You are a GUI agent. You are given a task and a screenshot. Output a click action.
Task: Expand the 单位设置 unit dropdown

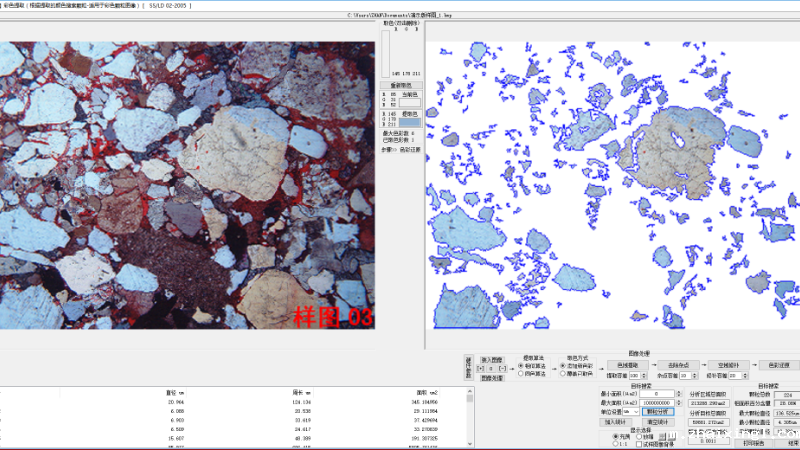coord(634,411)
